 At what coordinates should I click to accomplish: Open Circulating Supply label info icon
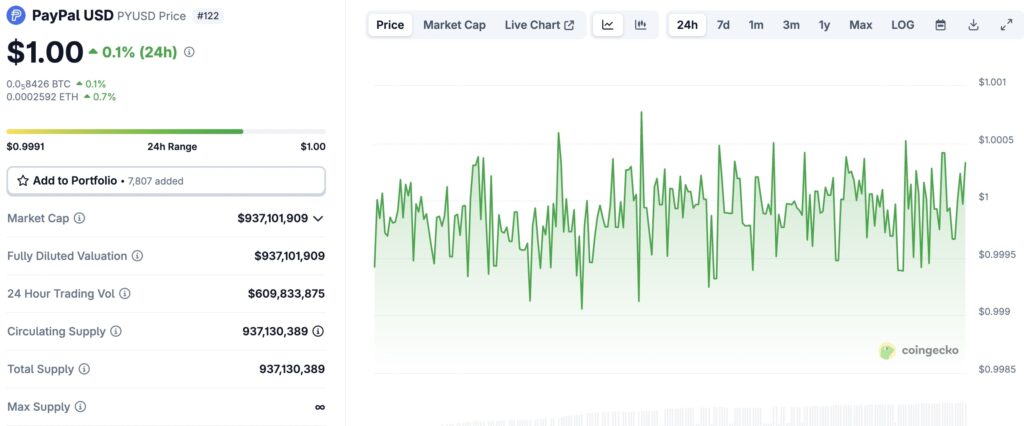pos(116,332)
